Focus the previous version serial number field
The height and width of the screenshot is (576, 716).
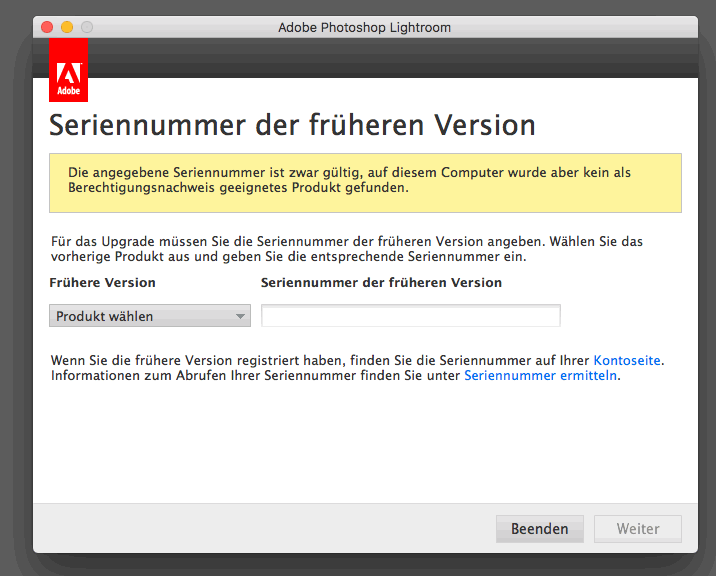[411, 316]
